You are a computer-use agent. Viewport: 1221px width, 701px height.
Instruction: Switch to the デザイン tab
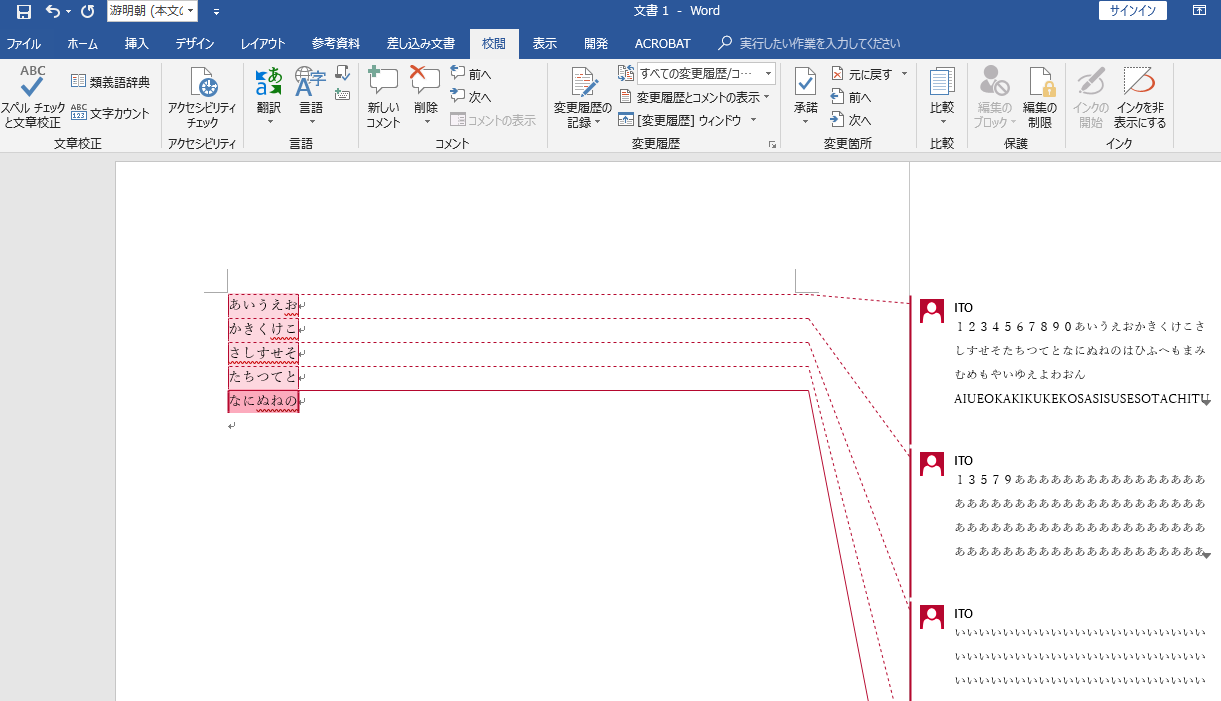click(x=194, y=44)
